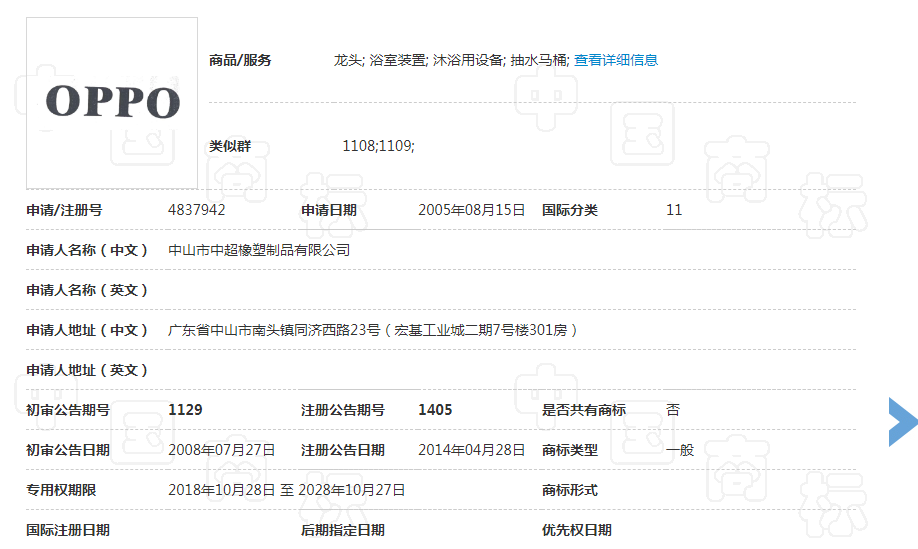Click the 优先权日期 label
Screen dimensions: 918x549
(577, 530)
